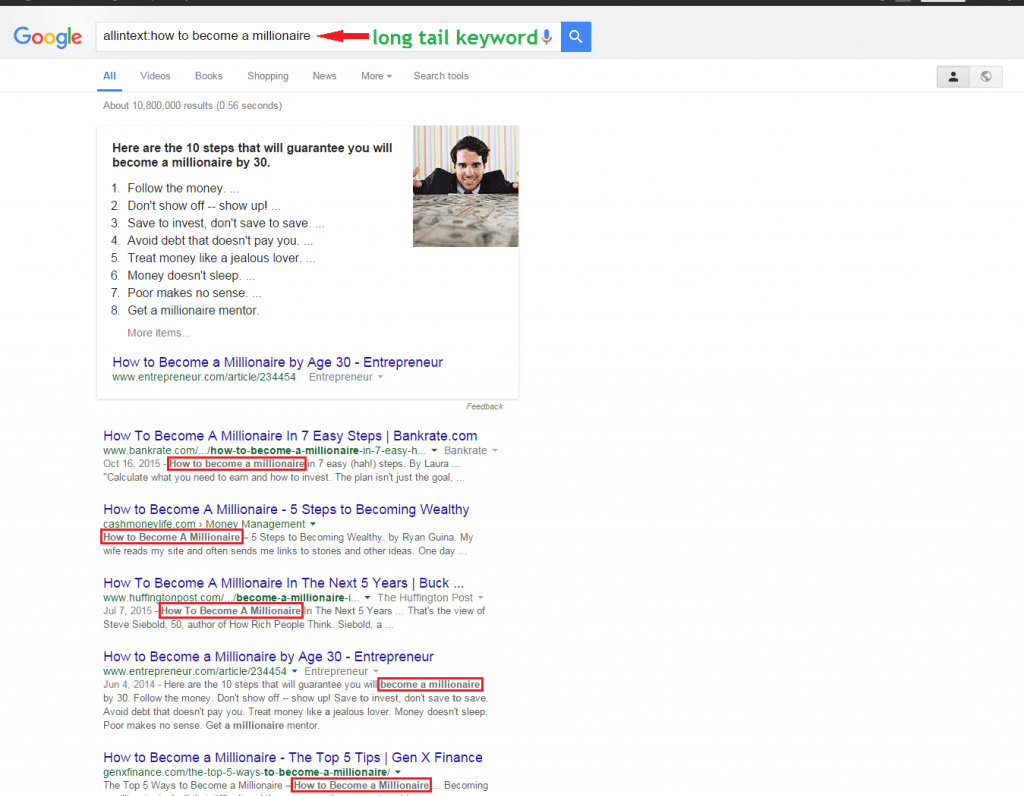Open Bankrate 7 Easy Steps result
This screenshot has width=1024, height=796.
coord(290,436)
